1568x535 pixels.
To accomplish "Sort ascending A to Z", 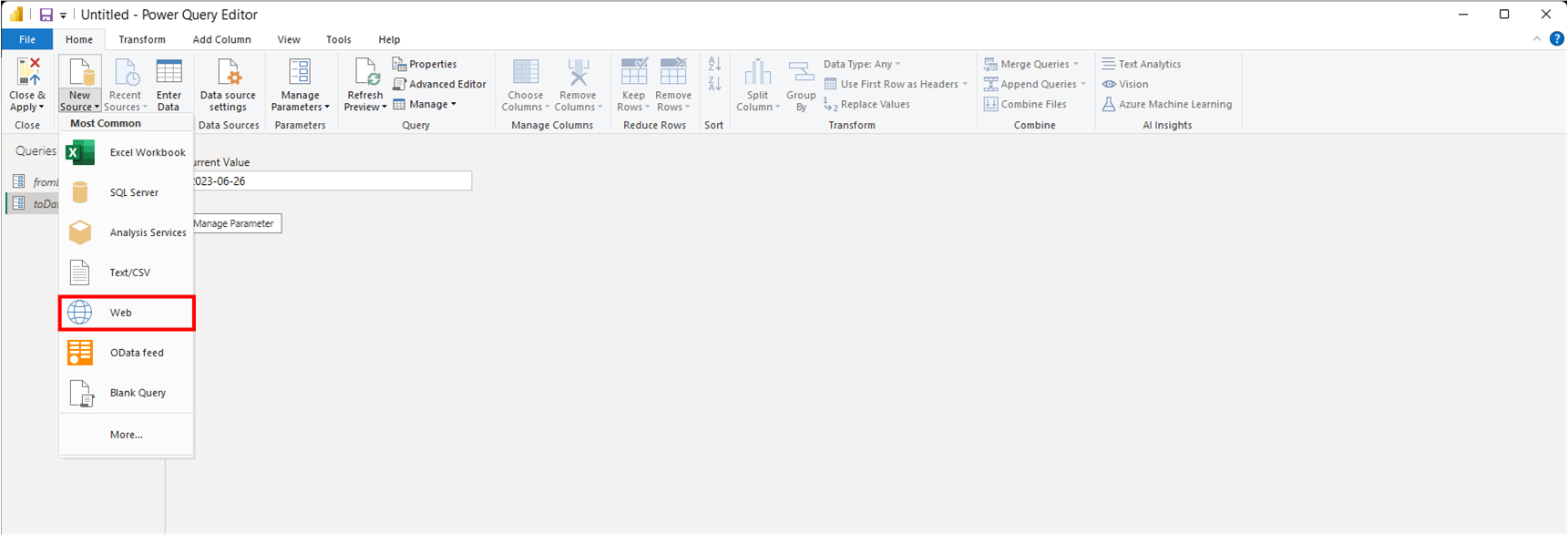I will [x=714, y=64].
